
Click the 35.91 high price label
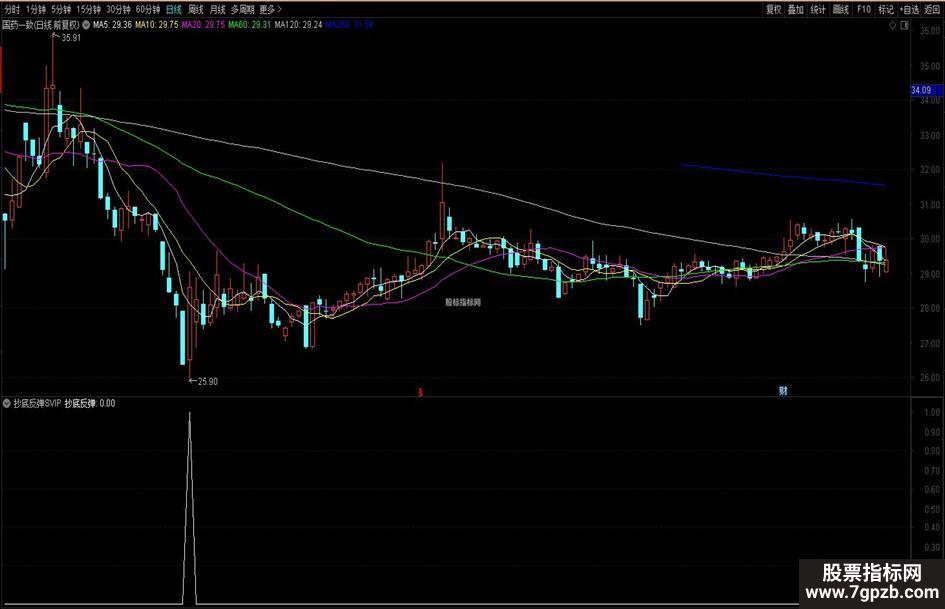pos(71,37)
